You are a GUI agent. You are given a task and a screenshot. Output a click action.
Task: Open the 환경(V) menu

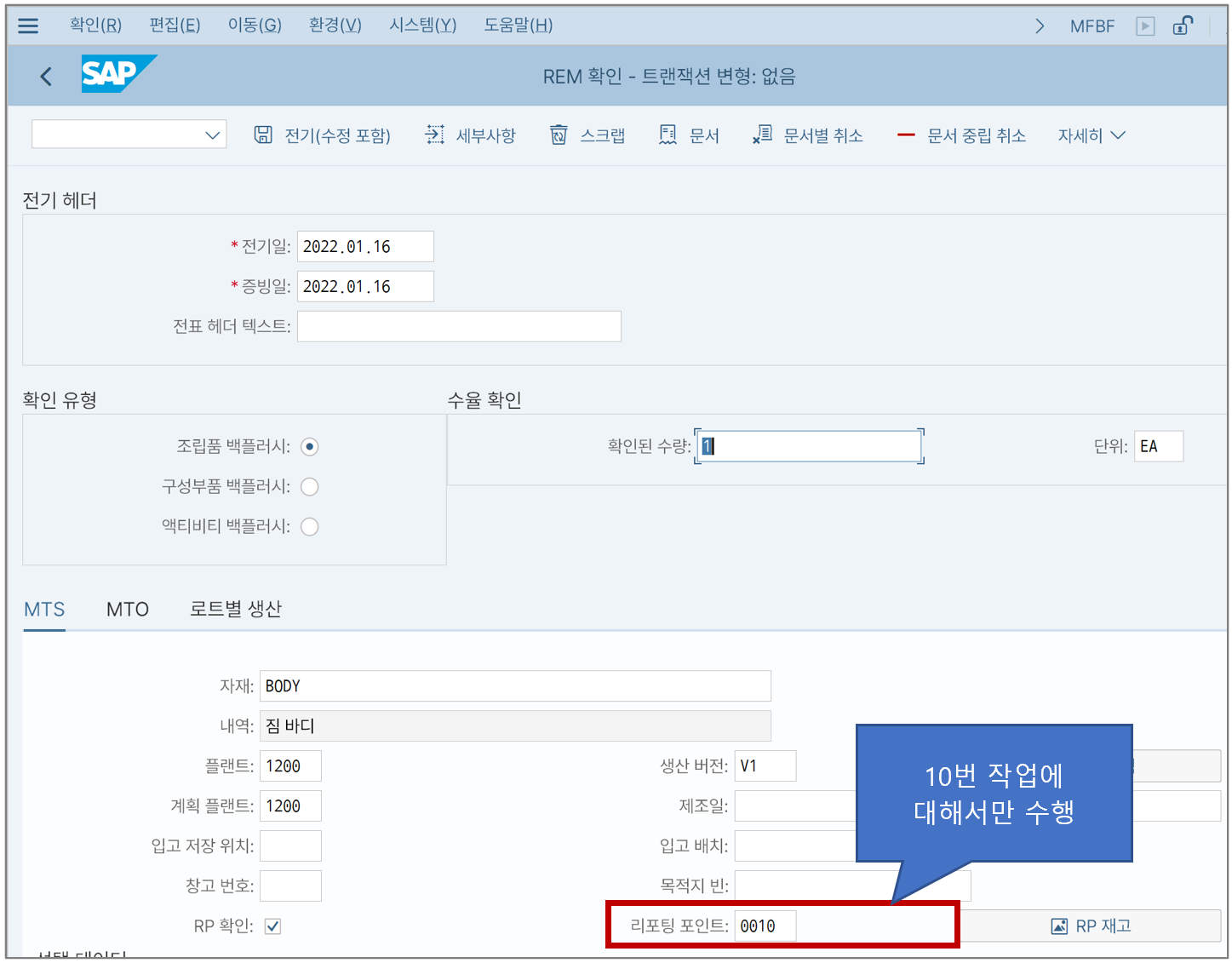tap(335, 26)
